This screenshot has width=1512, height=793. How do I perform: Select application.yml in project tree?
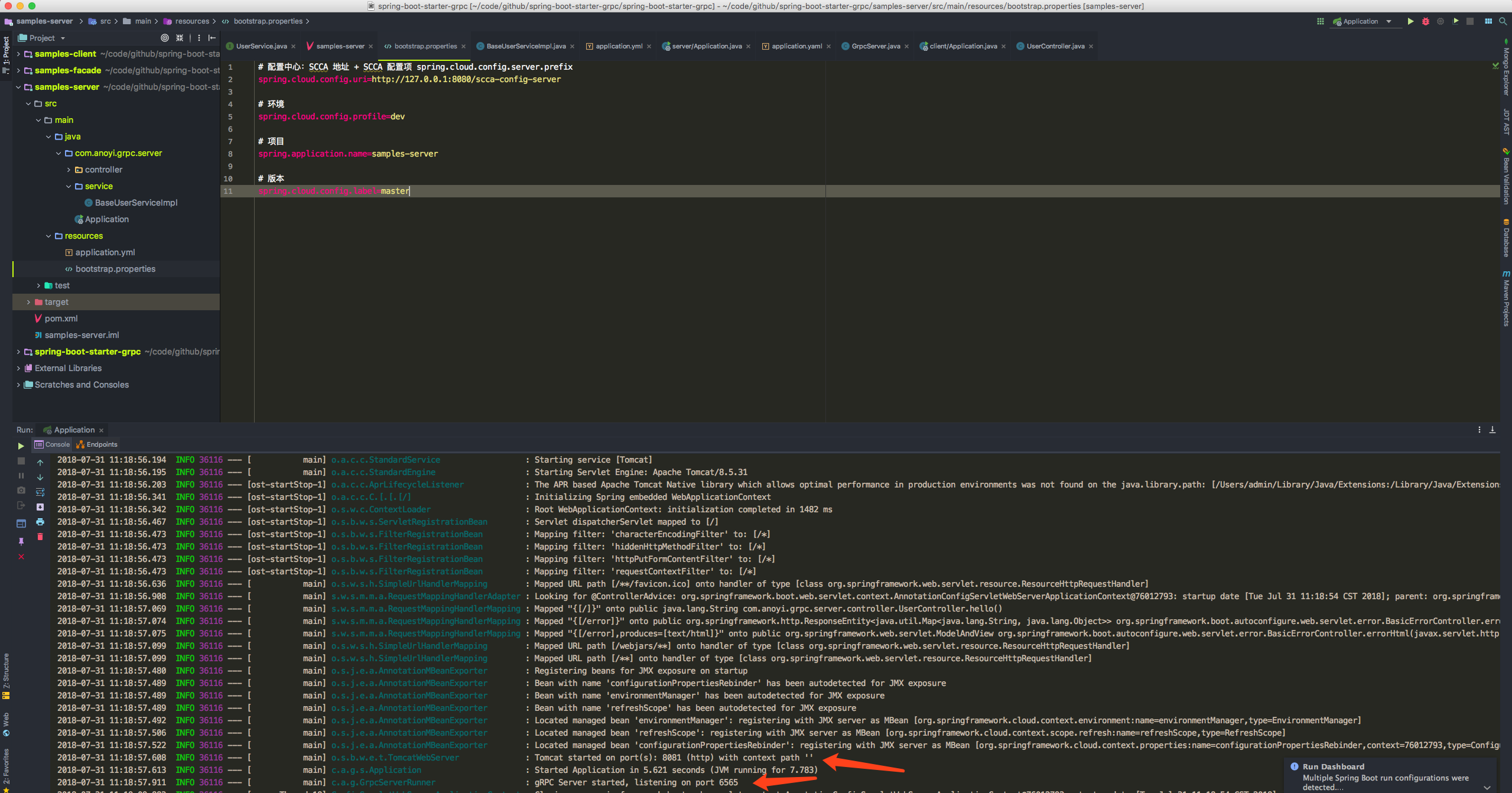105,252
